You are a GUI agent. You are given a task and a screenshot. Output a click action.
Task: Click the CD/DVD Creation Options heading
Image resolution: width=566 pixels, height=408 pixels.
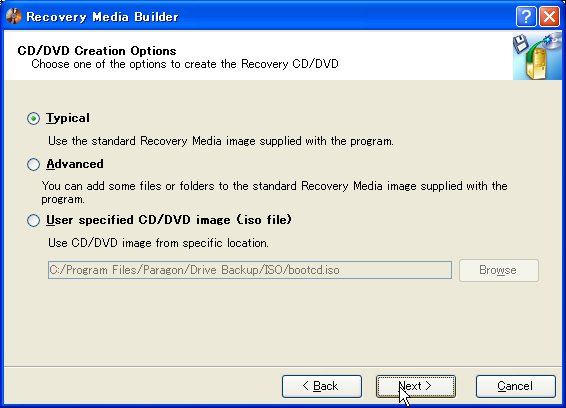click(x=97, y=51)
